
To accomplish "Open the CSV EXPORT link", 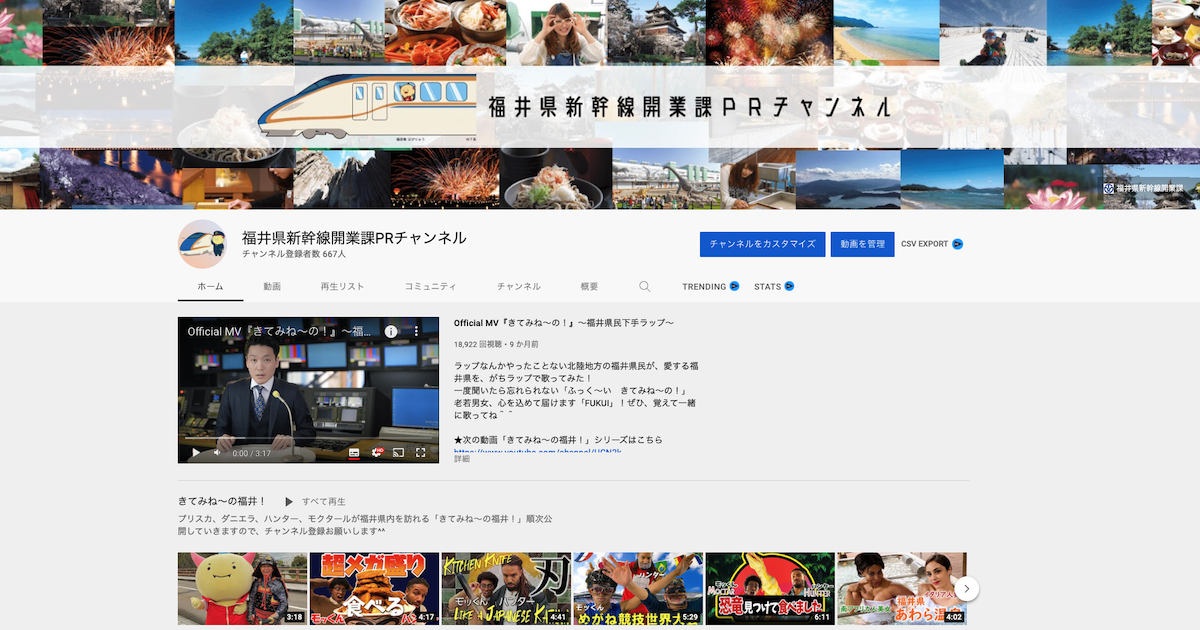I will click(x=924, y=244).
